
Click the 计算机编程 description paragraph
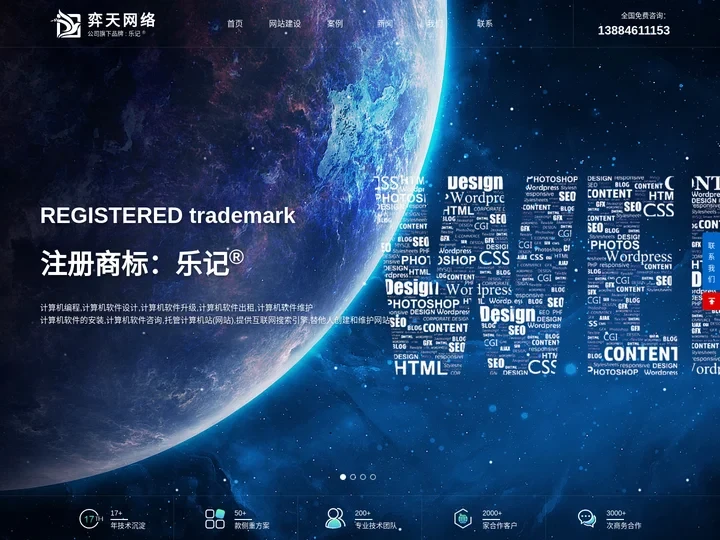click(x=216, y=314)
